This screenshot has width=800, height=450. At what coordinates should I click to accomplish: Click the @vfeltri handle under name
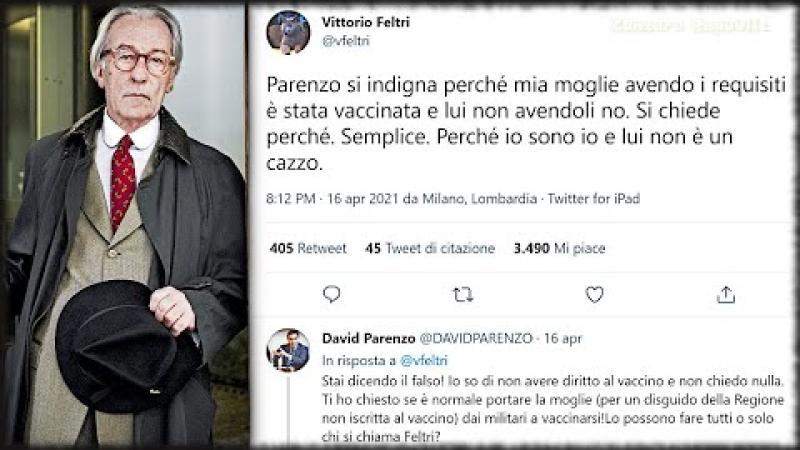click(x=345, y=41)
